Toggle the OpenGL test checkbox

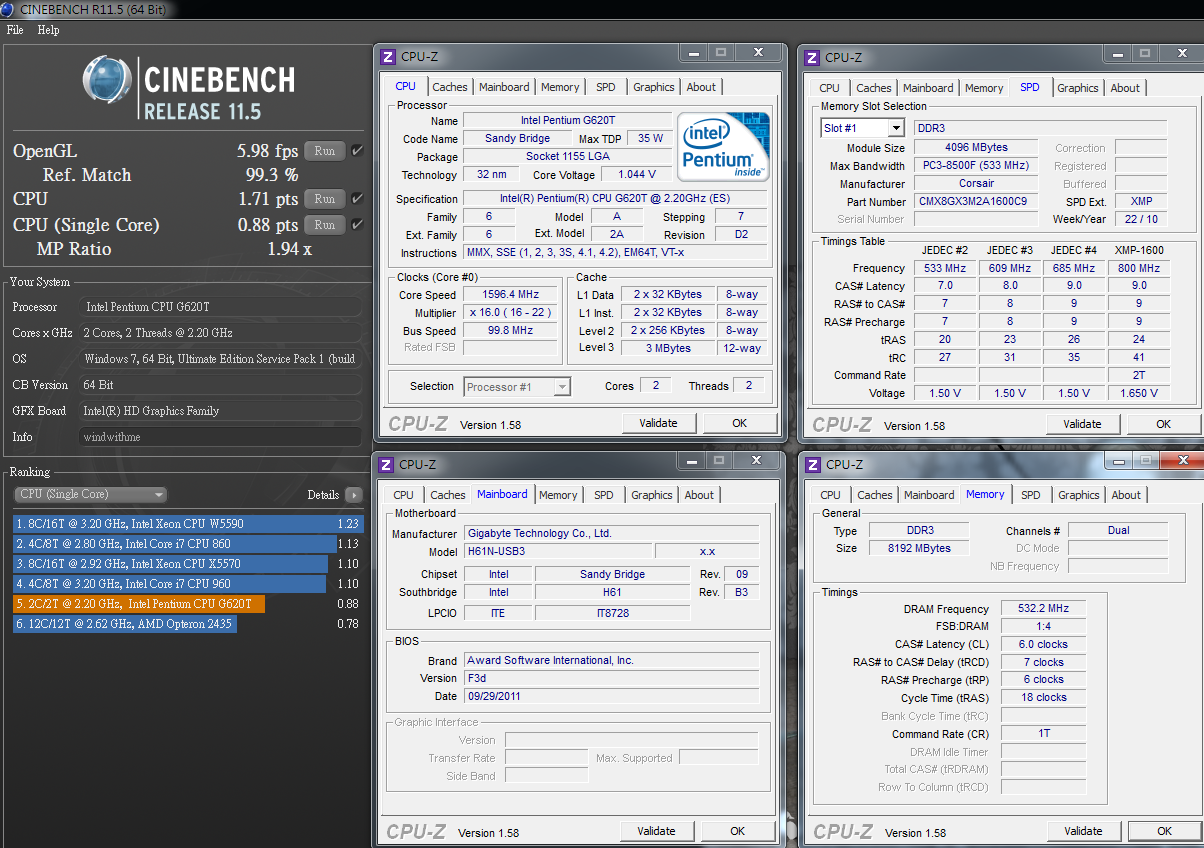(x=357, y=151)
